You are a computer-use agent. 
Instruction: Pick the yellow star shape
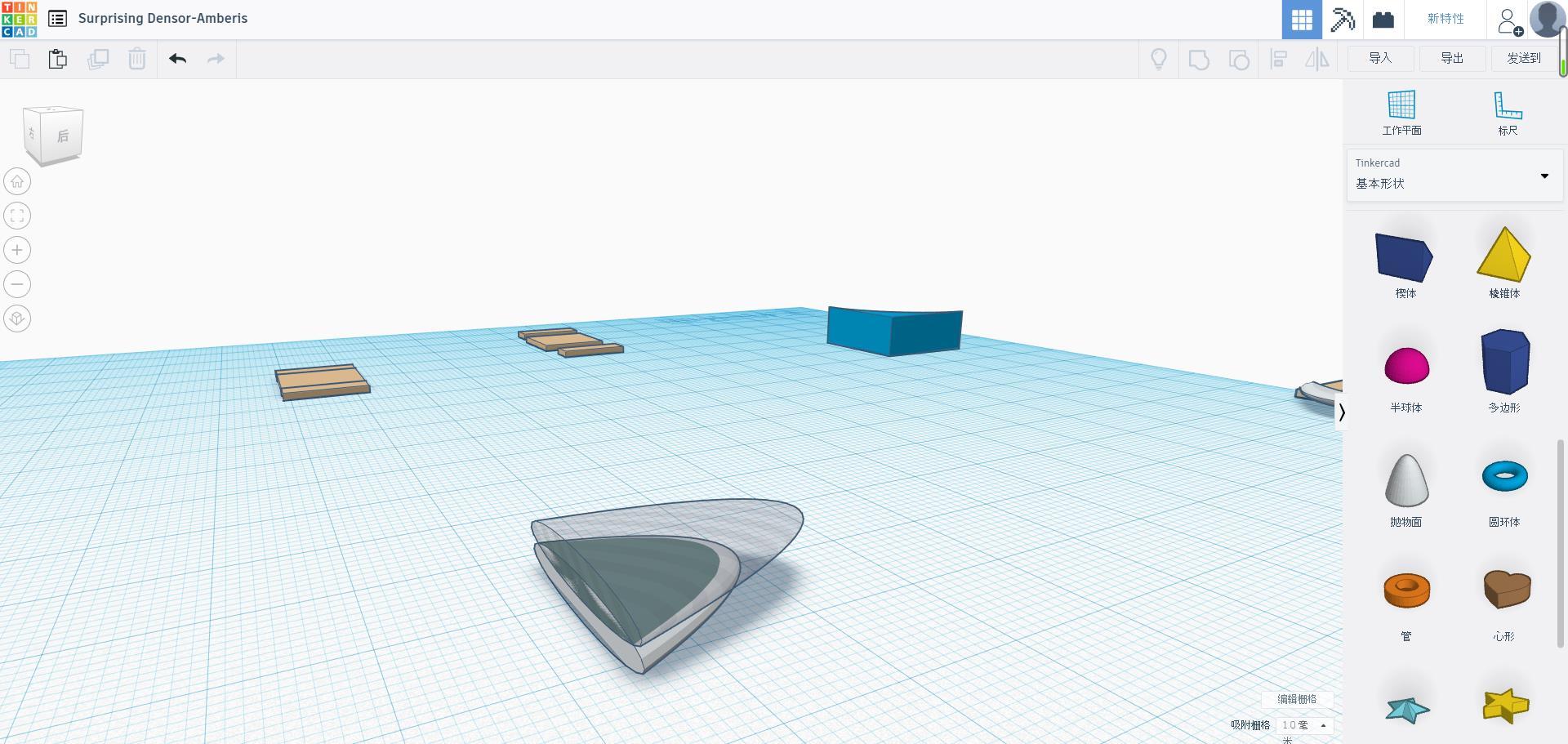point(1504,706)
